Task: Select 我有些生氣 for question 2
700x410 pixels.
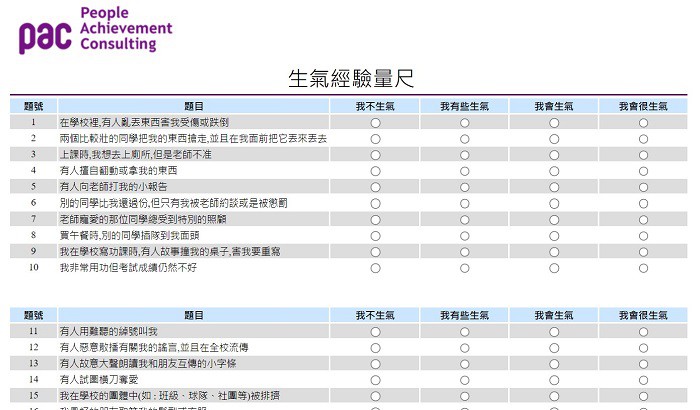Action: coord(464,138)
